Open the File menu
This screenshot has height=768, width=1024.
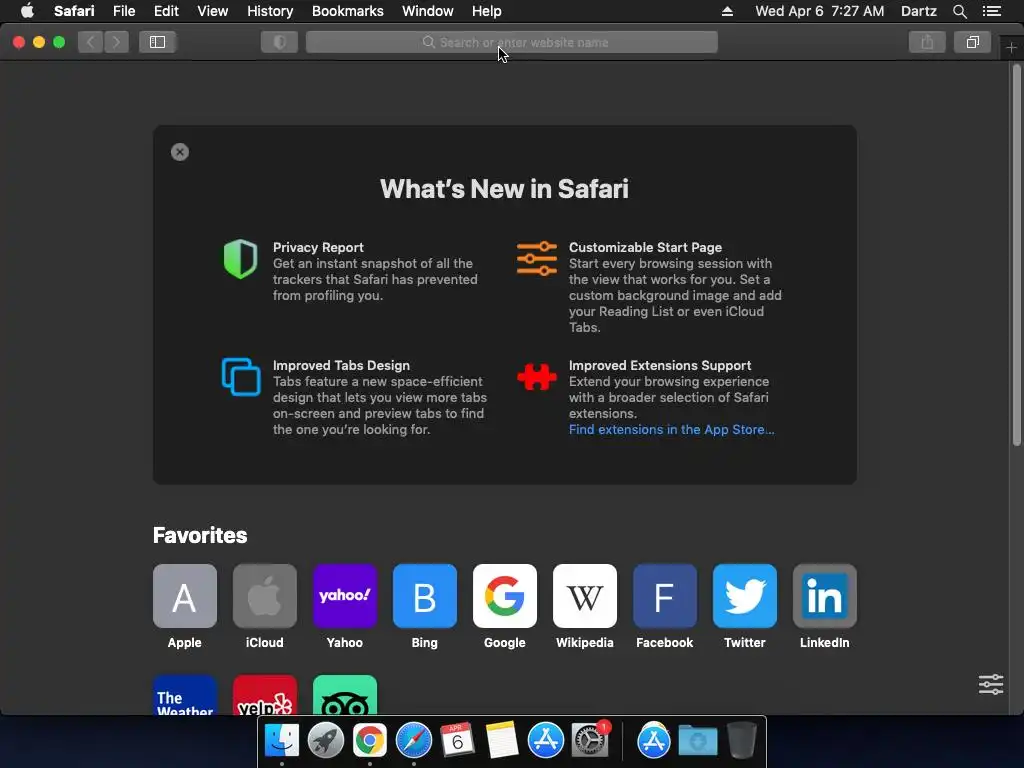[123, 11]
